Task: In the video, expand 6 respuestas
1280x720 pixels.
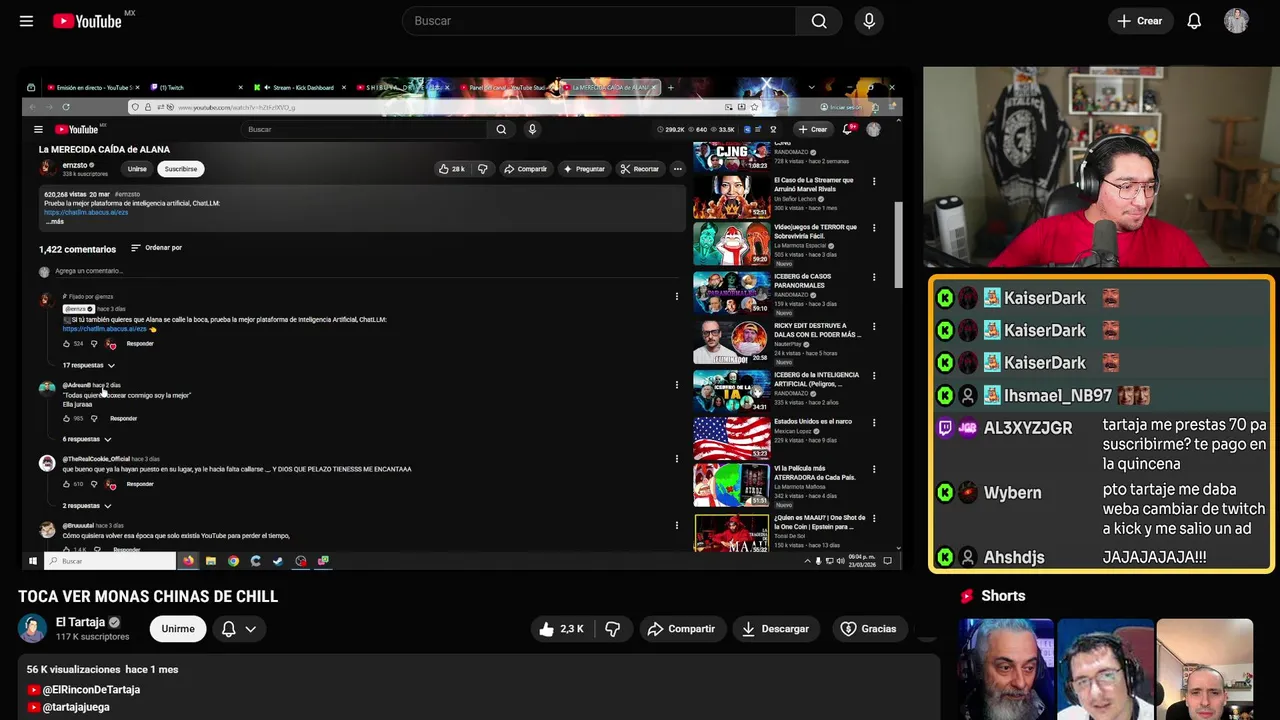Action: [86, 439]
